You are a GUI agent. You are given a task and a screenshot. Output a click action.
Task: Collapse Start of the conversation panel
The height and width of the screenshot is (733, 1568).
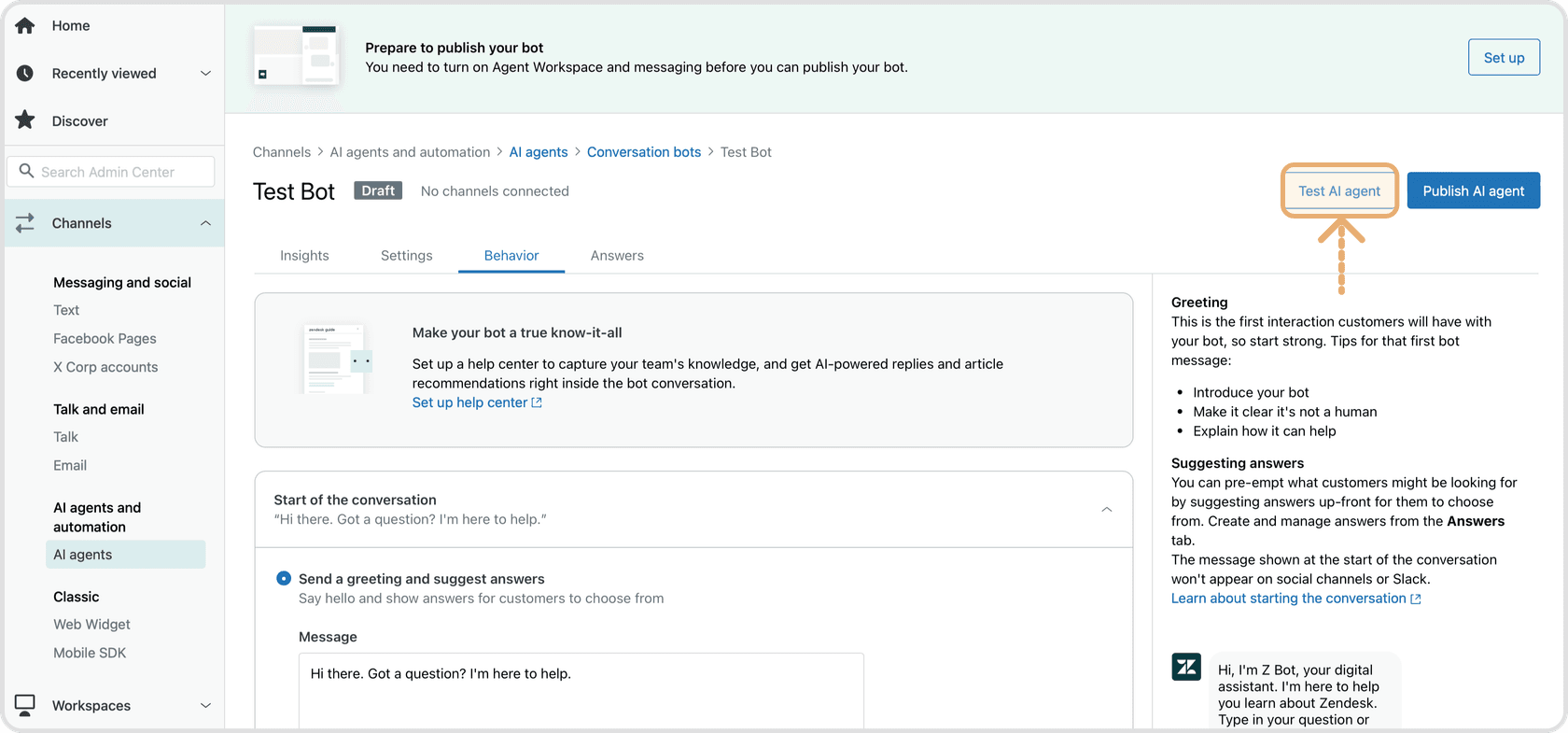(x=1106, y=510)
